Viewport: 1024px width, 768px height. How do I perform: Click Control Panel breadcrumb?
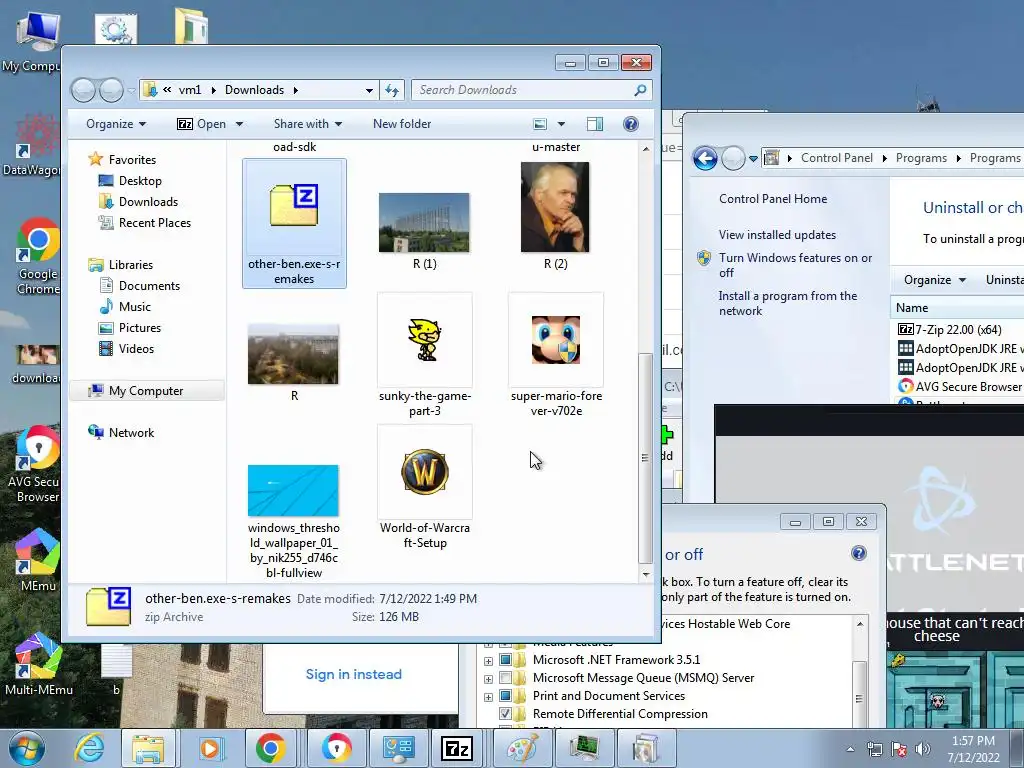click(837, 158)
